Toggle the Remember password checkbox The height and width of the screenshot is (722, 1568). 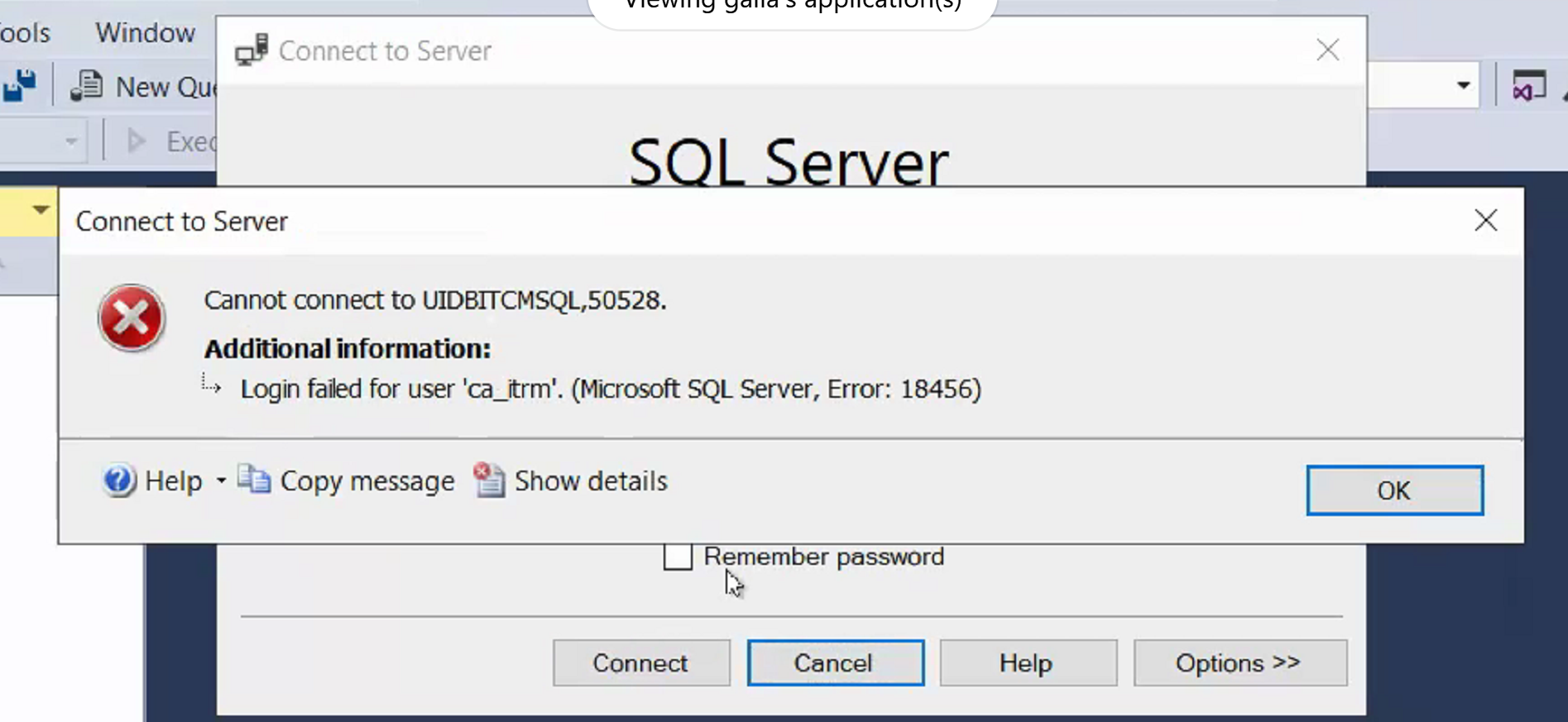[678, 557]
